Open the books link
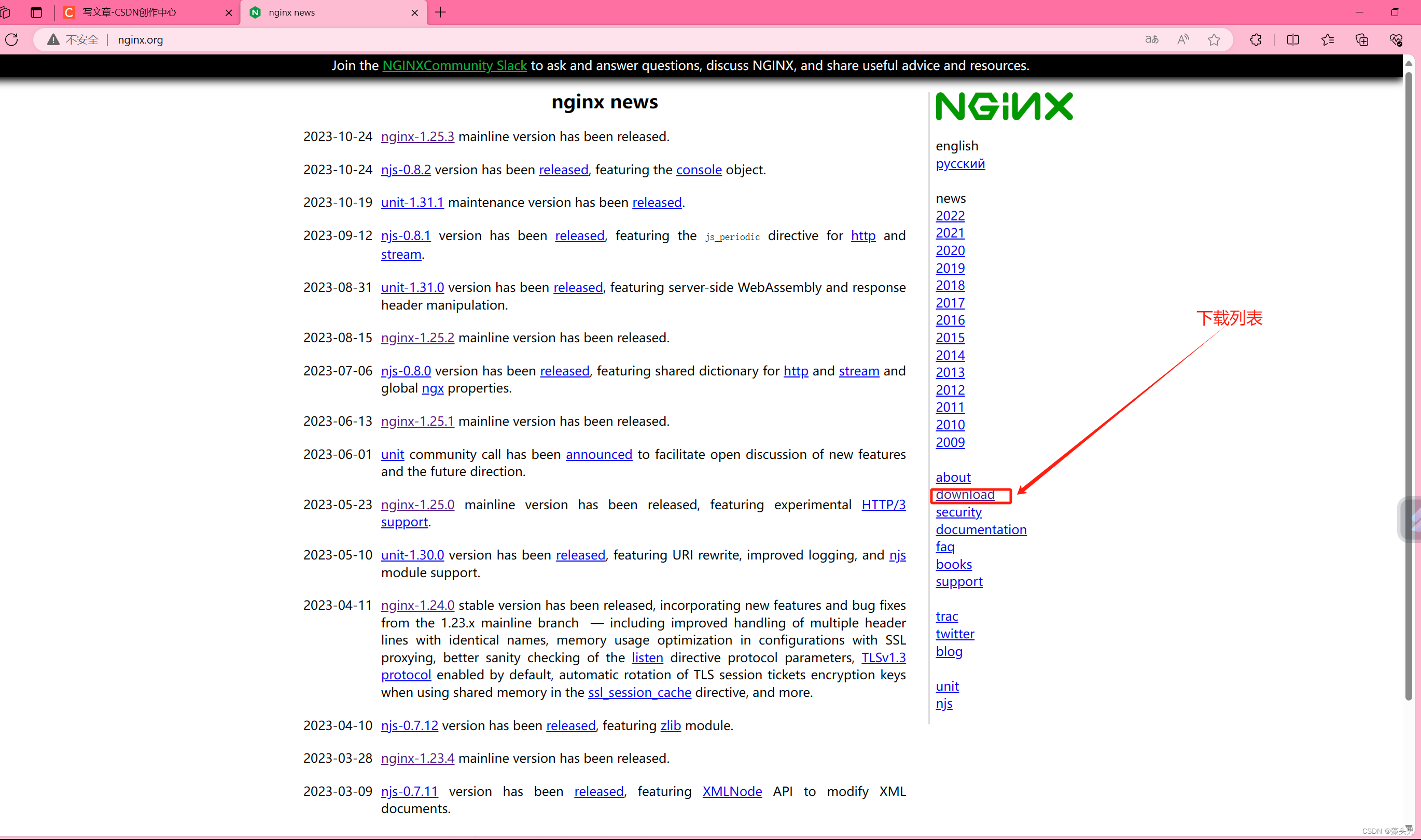 [x=953, y=565]
